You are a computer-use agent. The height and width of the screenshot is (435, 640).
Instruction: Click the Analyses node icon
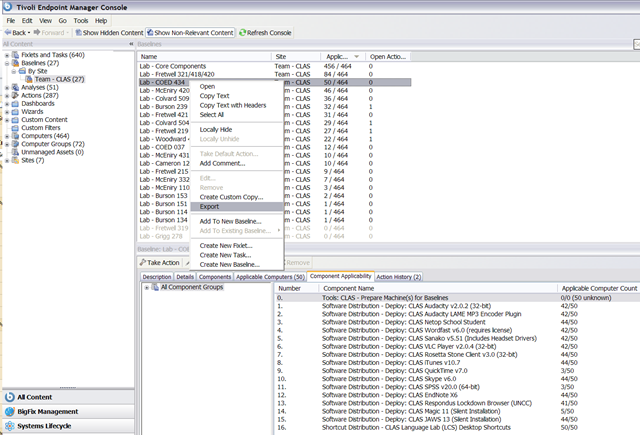(15, 87)
